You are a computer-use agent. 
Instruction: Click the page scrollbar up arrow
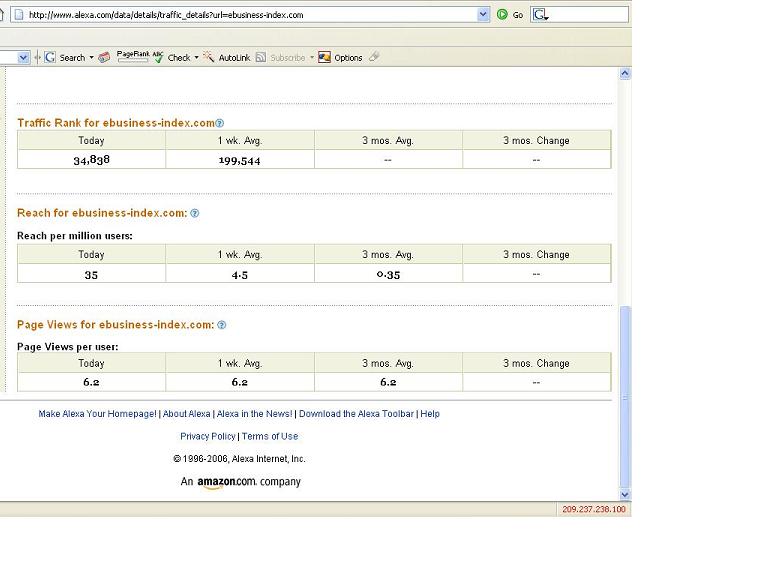(625, 74)
